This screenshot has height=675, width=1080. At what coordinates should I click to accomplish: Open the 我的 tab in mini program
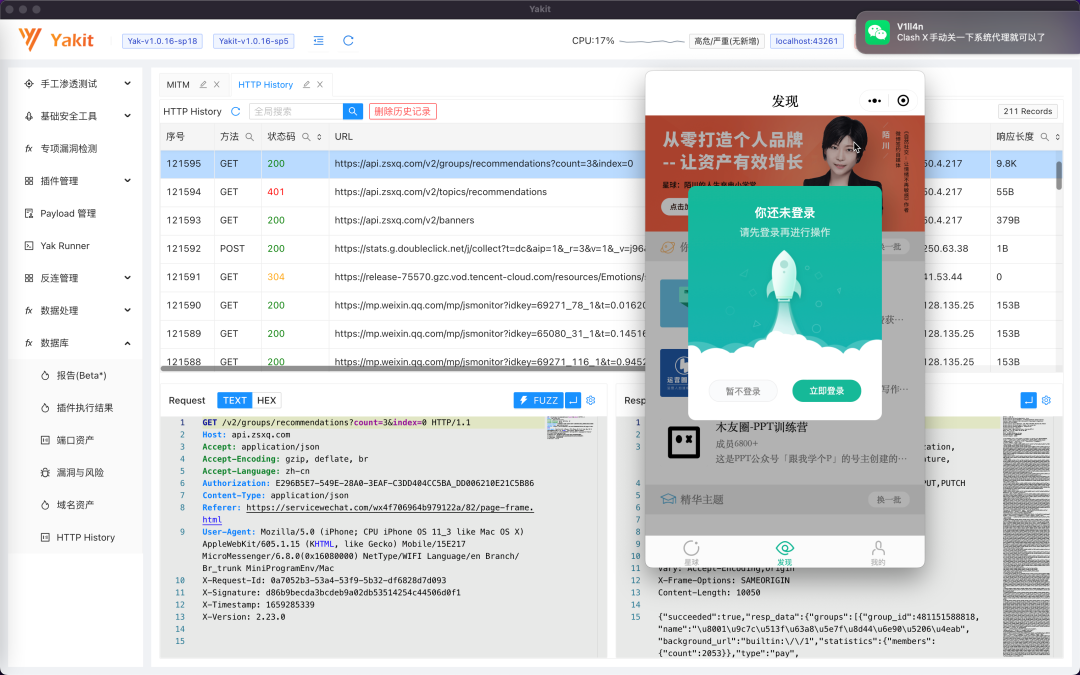click(877, 552)
